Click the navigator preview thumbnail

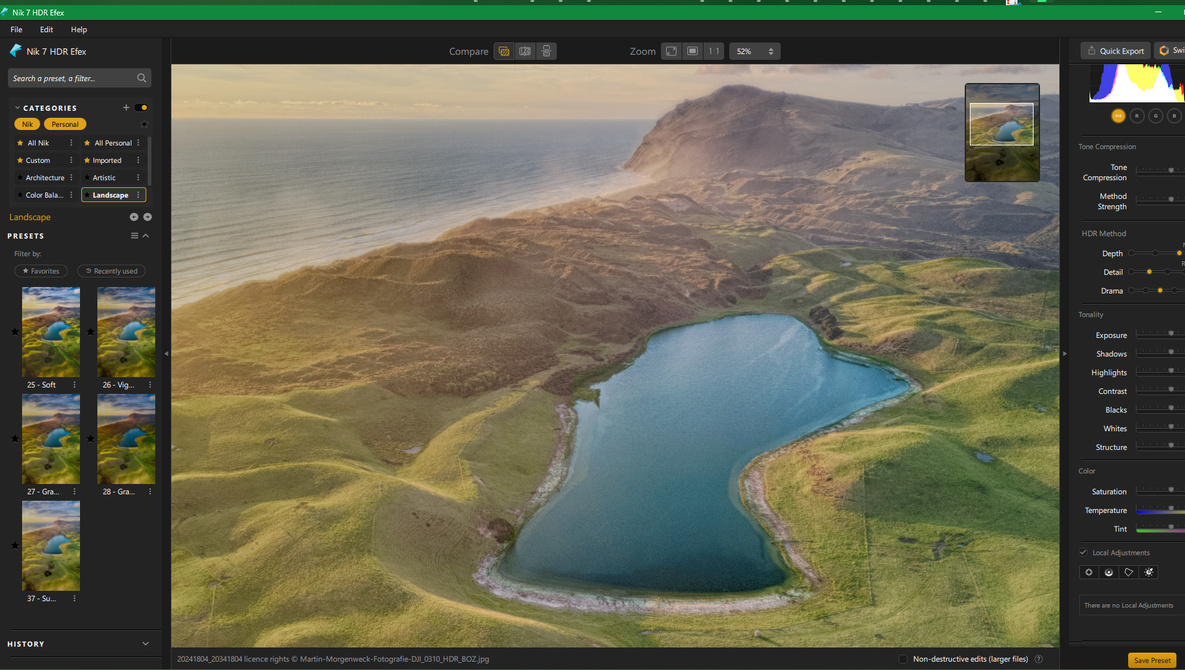(1002, 132)
